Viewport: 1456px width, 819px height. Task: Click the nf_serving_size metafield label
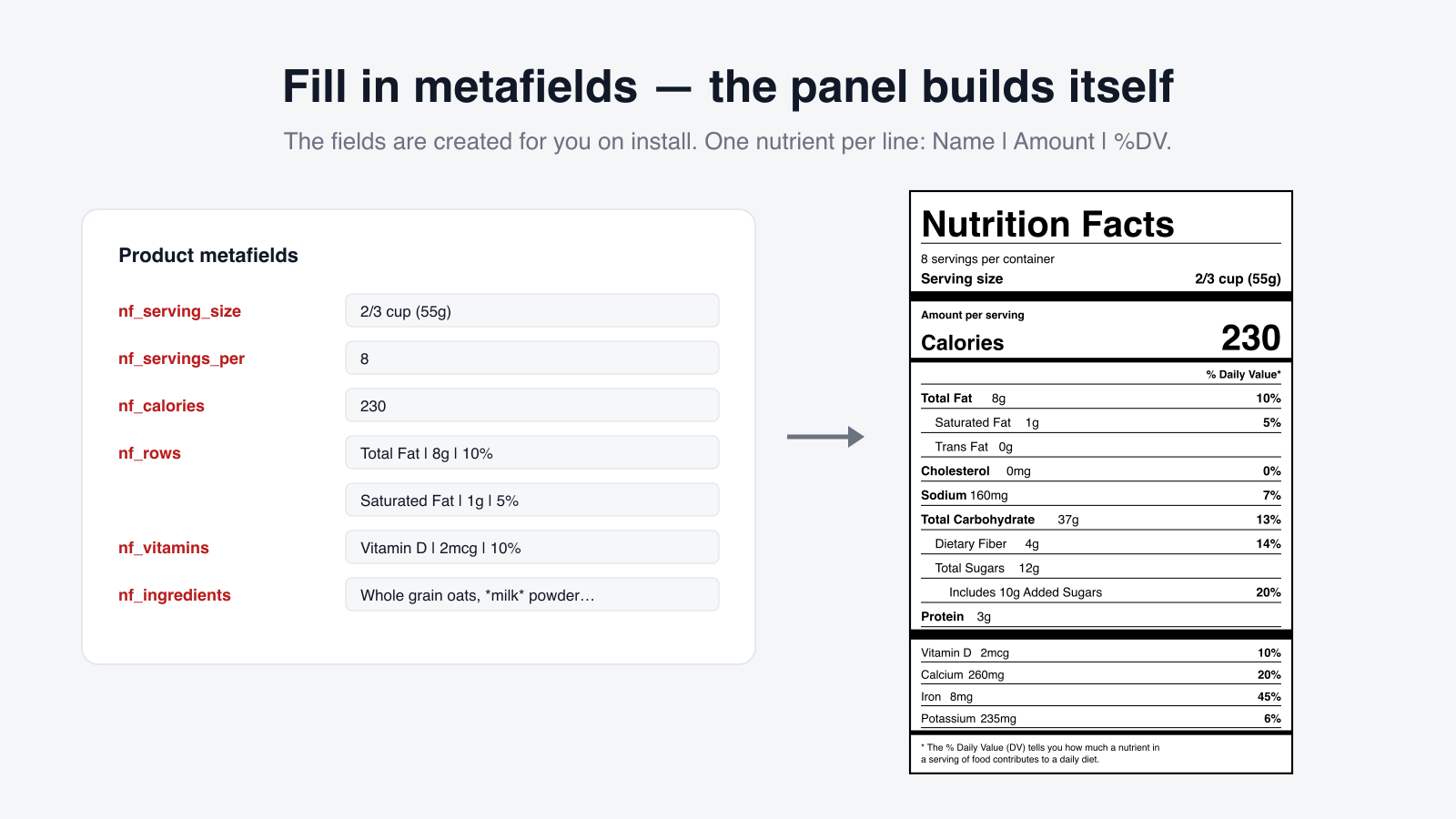179,311
